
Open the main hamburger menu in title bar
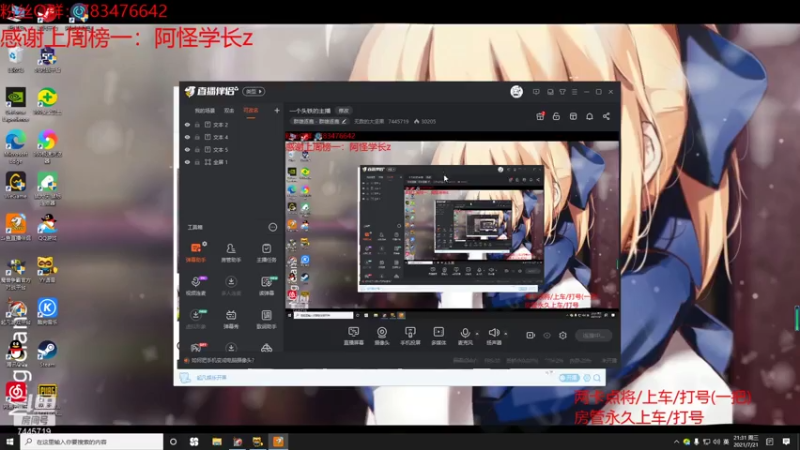click(x=574, y=92)
